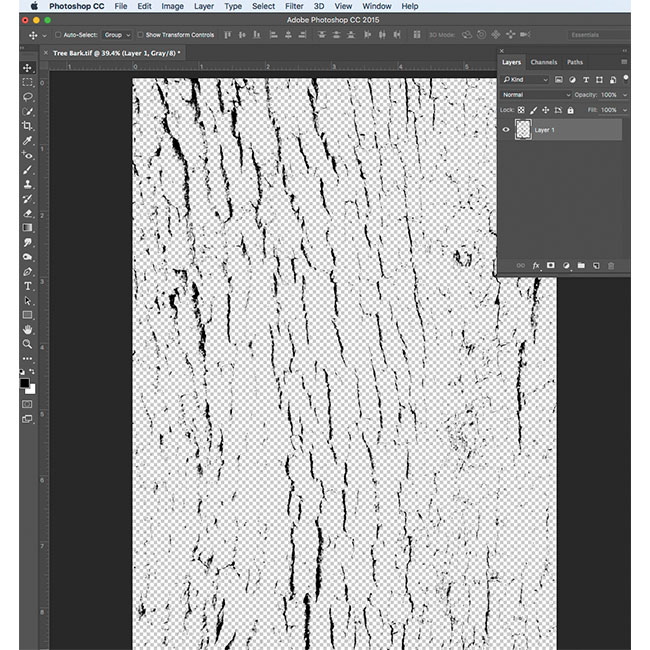Open the layer Kind filter dropdown

(x=525, y=80)
